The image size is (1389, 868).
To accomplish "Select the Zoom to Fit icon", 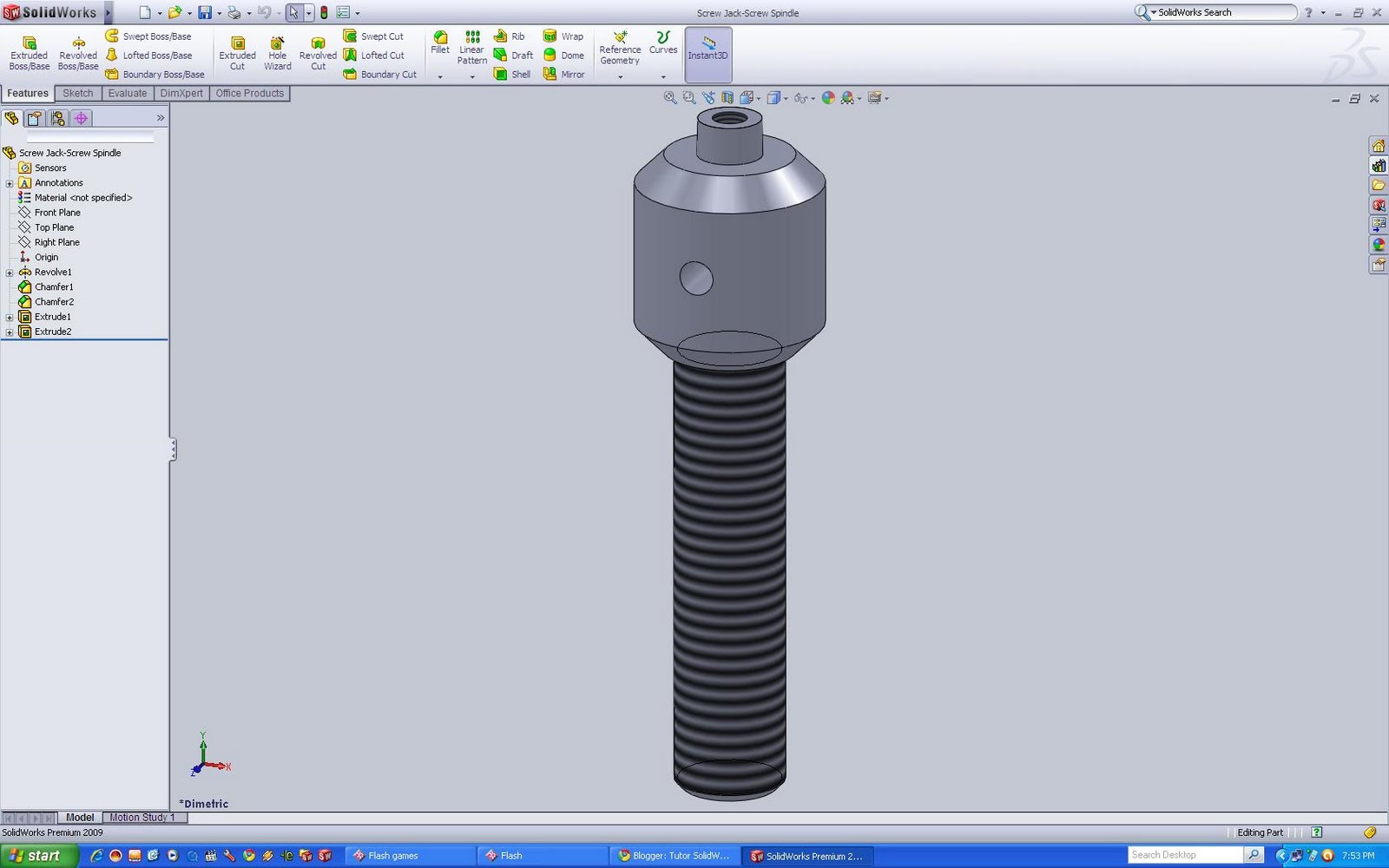I will tap(668, 97).
